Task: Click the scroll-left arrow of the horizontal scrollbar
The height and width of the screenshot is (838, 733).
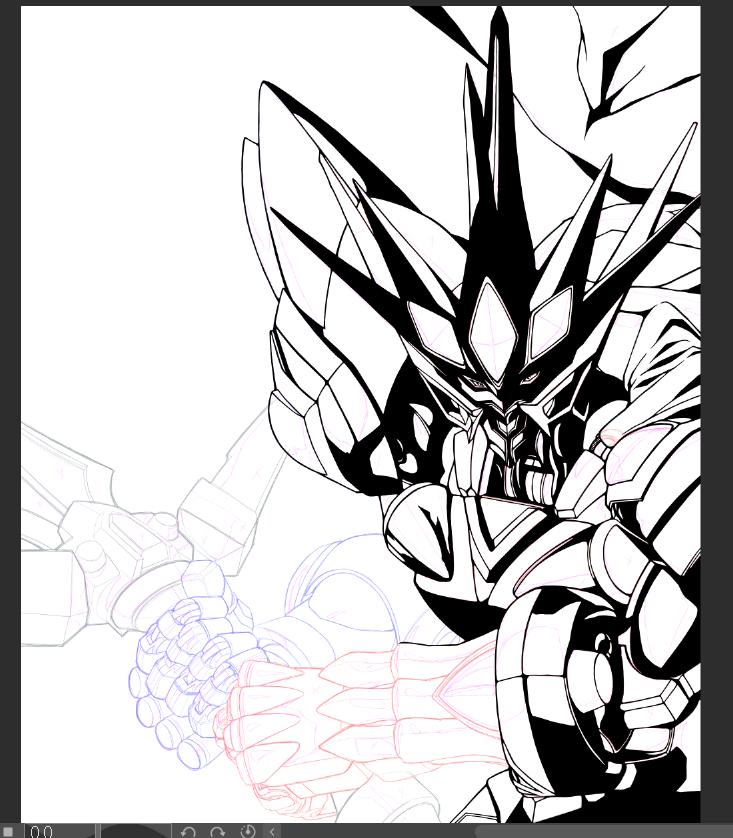Action: click(x=272, y=832)
